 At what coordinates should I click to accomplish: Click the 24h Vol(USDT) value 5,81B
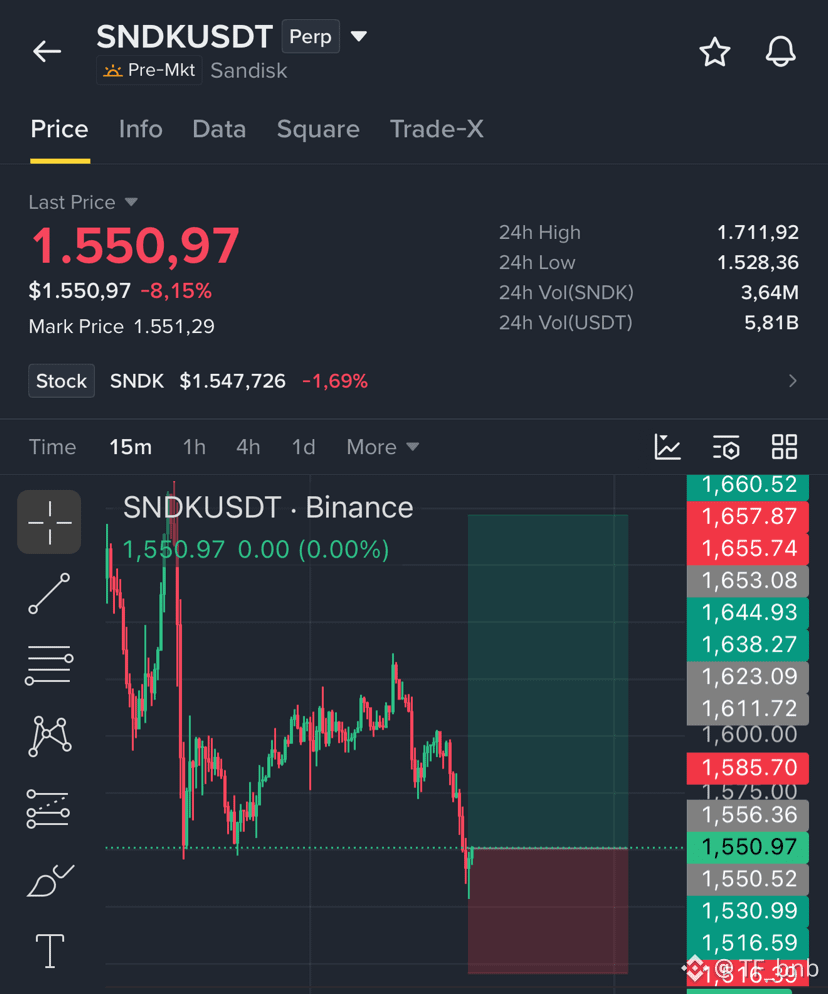tap(771, 323)
